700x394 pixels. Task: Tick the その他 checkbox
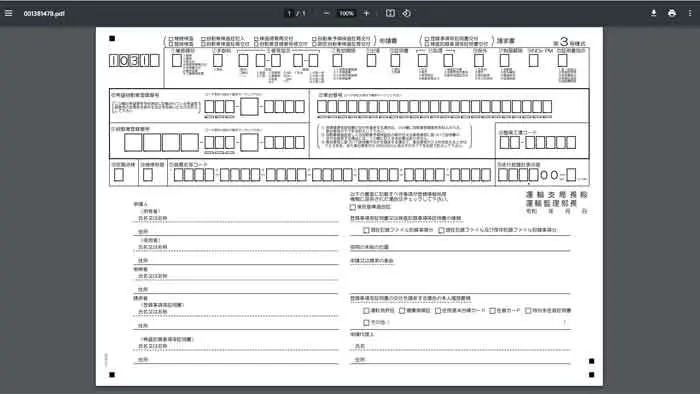pyautogui.click(x=366, y=322)
